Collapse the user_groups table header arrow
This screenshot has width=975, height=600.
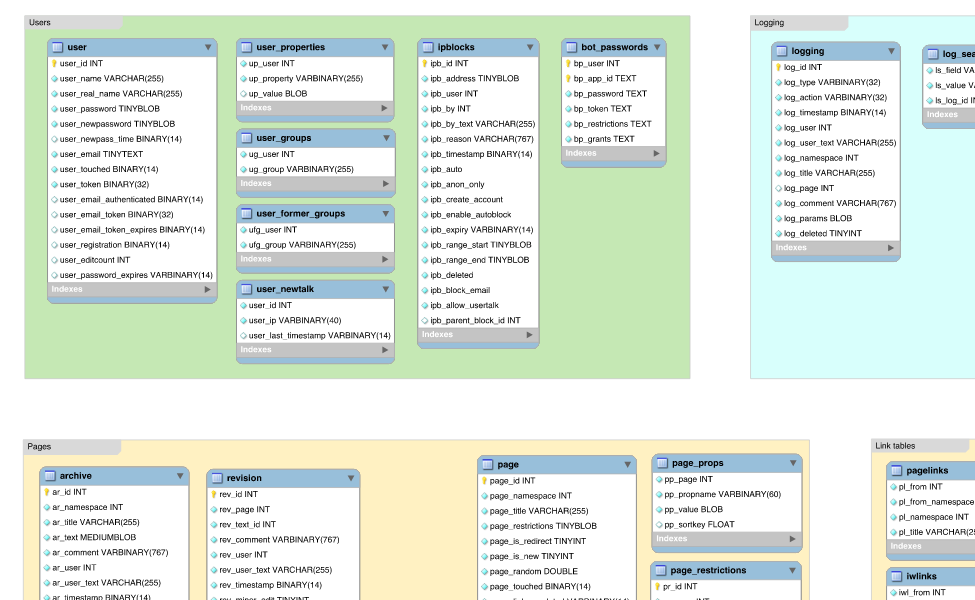pyautogui.click(x=386, y=138)
